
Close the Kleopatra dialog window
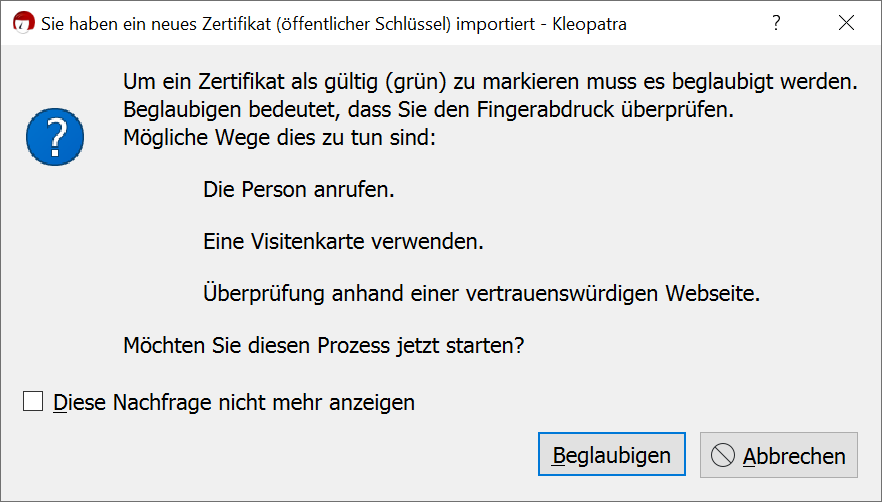pyautogui.click(x=847, y=23)
